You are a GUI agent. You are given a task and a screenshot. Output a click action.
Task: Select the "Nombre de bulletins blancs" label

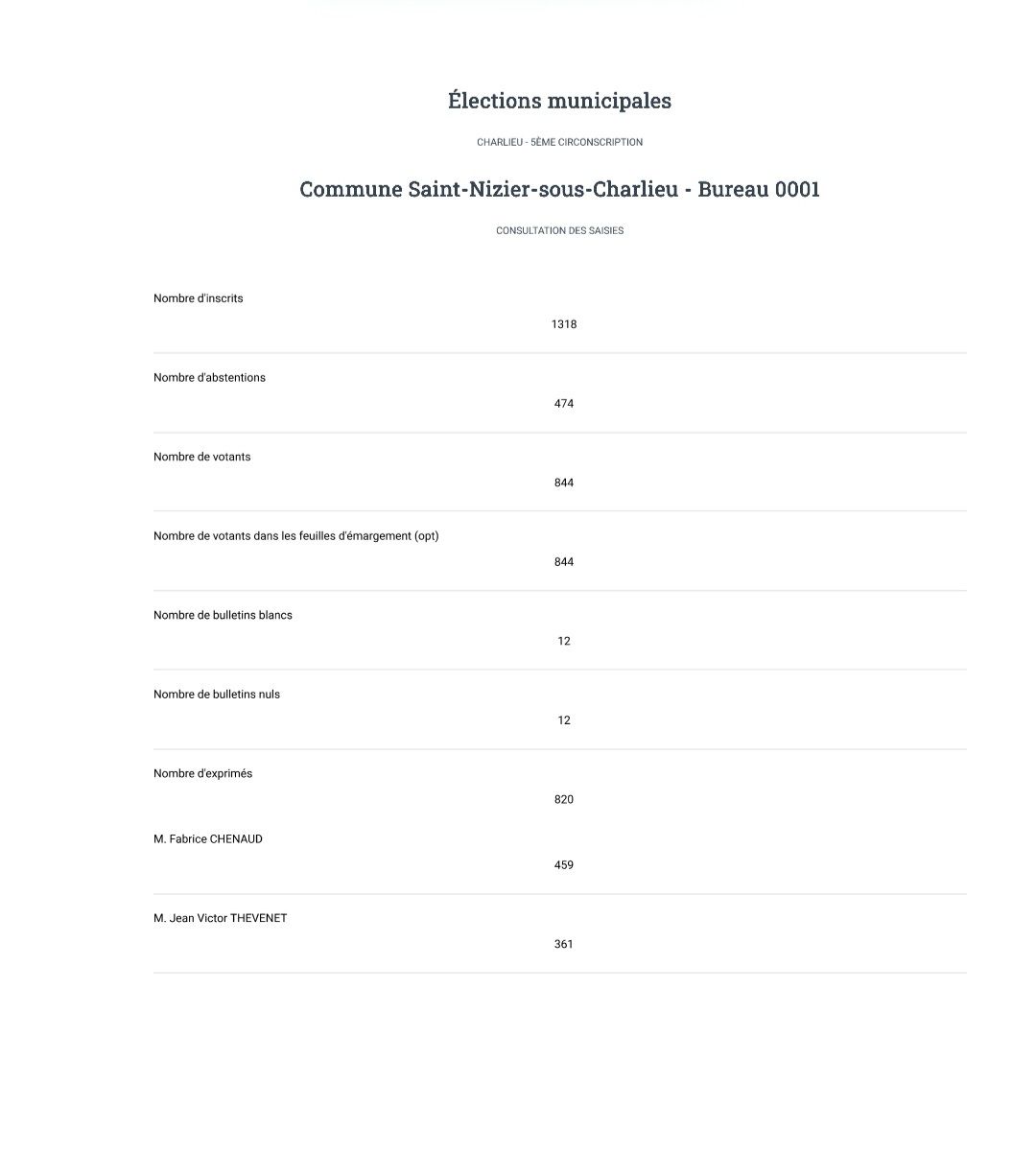coord(223,615)
